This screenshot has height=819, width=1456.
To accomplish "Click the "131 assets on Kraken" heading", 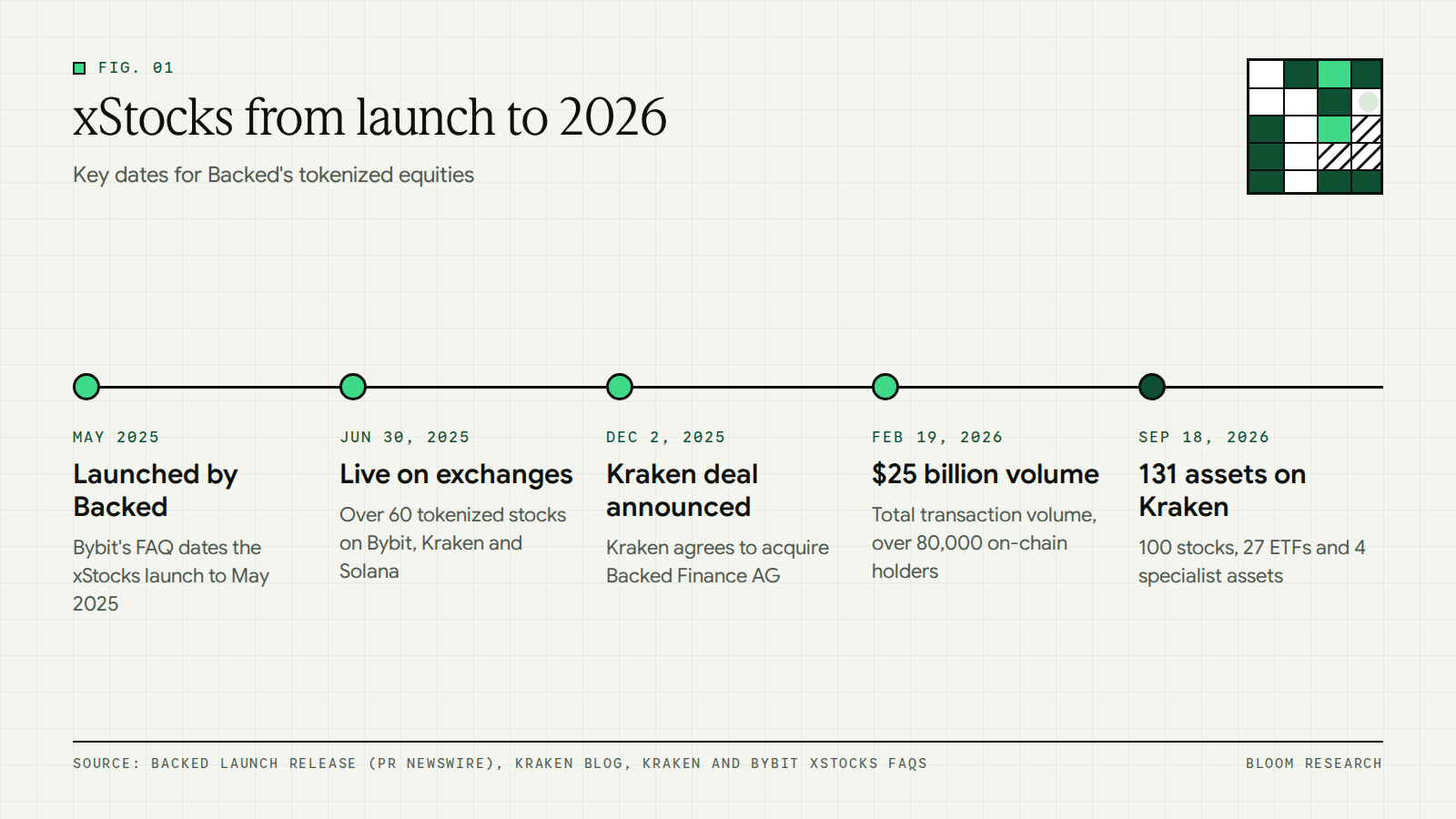I will point(1222,490).
